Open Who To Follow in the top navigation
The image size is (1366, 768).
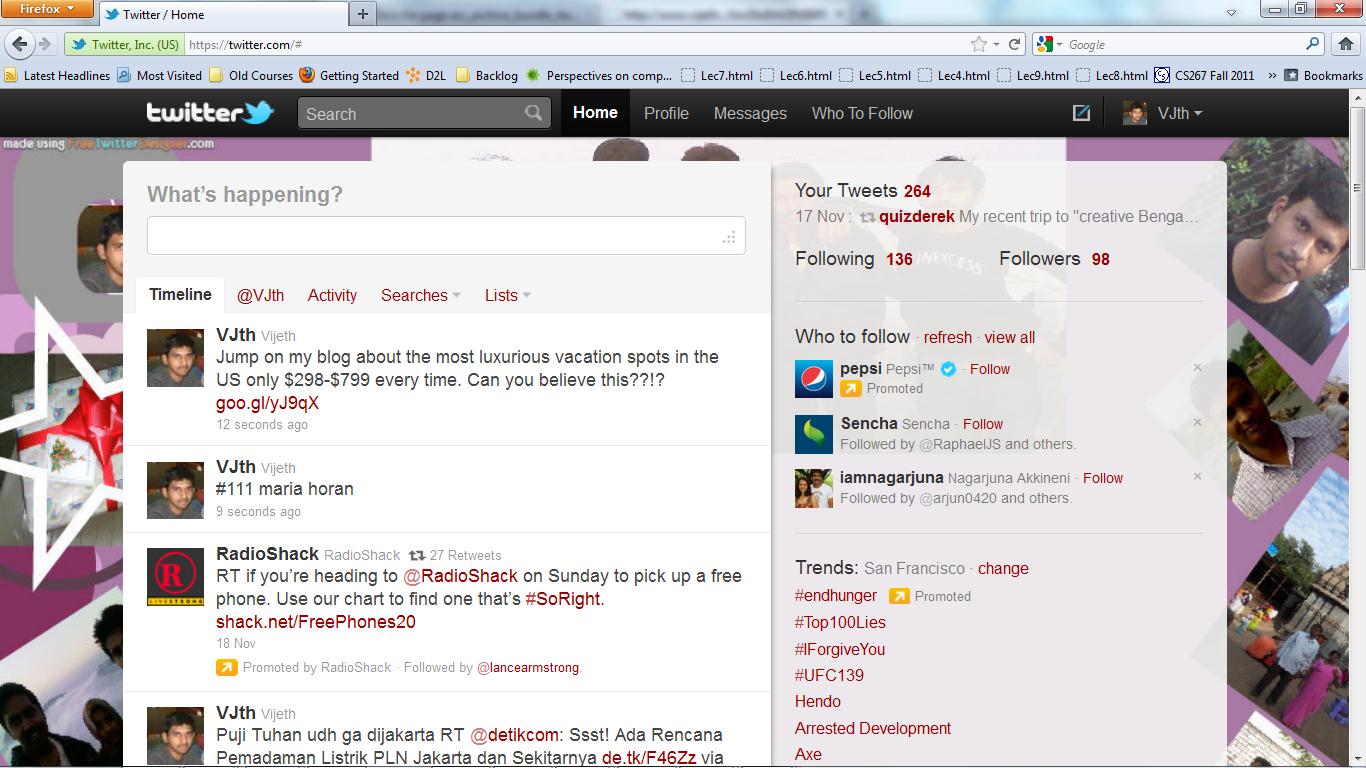point(862,113)
